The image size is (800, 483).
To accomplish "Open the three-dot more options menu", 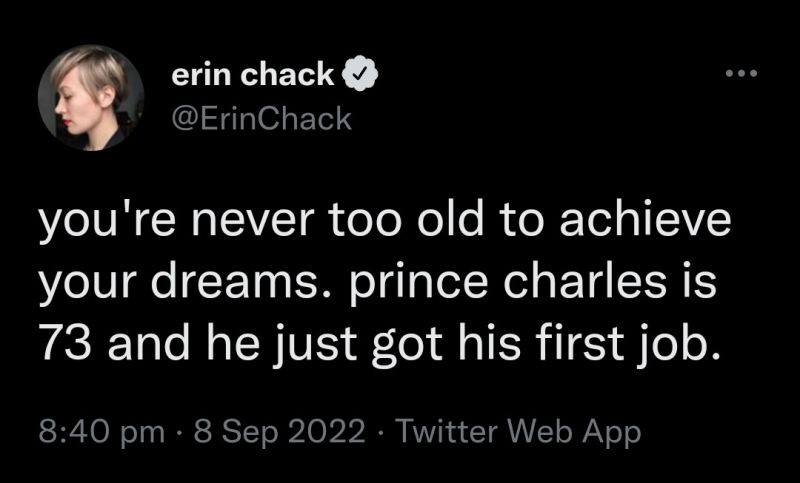I will tap(742, 74).
